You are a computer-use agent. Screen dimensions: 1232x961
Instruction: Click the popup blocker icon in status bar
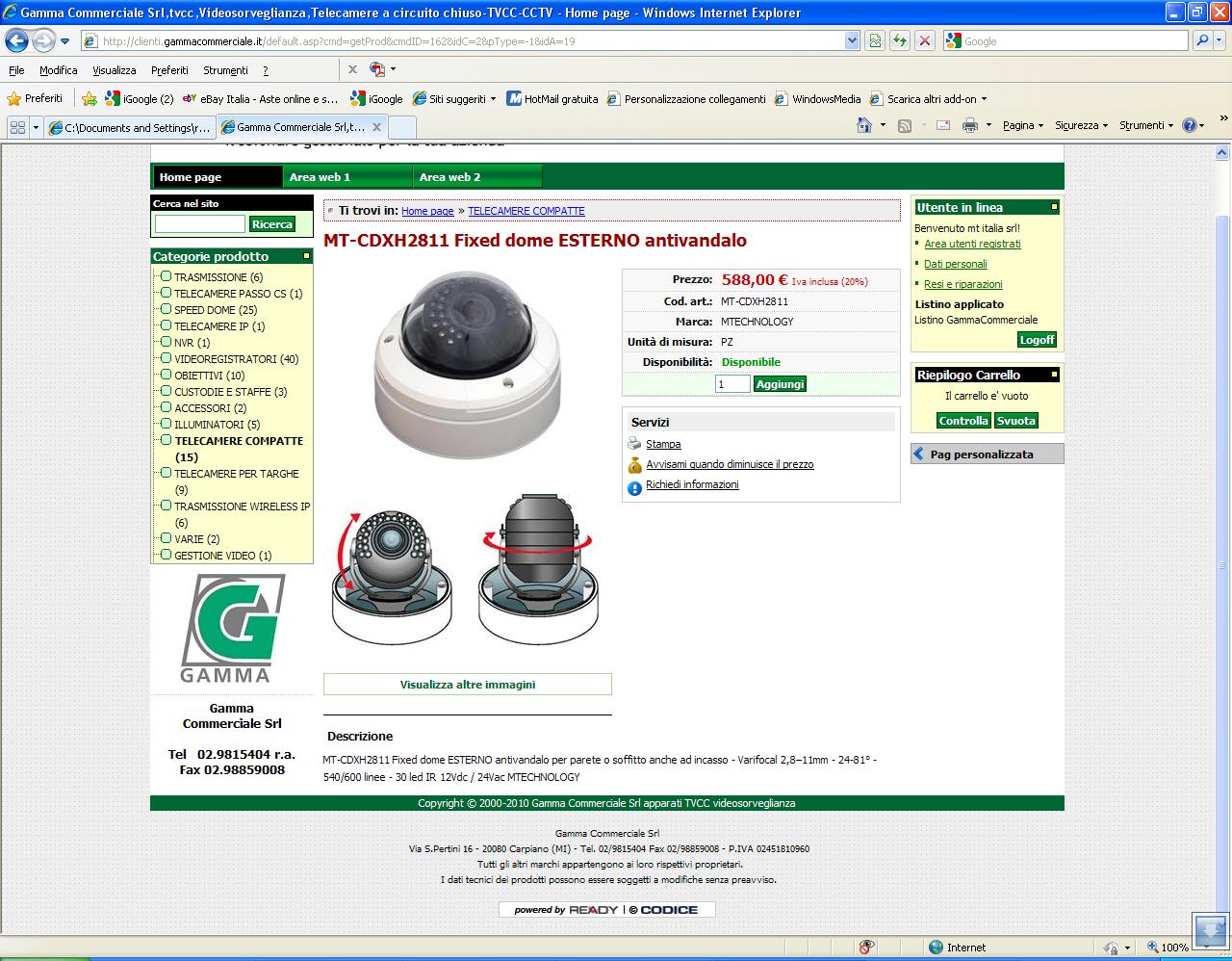(x=867, y=948)
